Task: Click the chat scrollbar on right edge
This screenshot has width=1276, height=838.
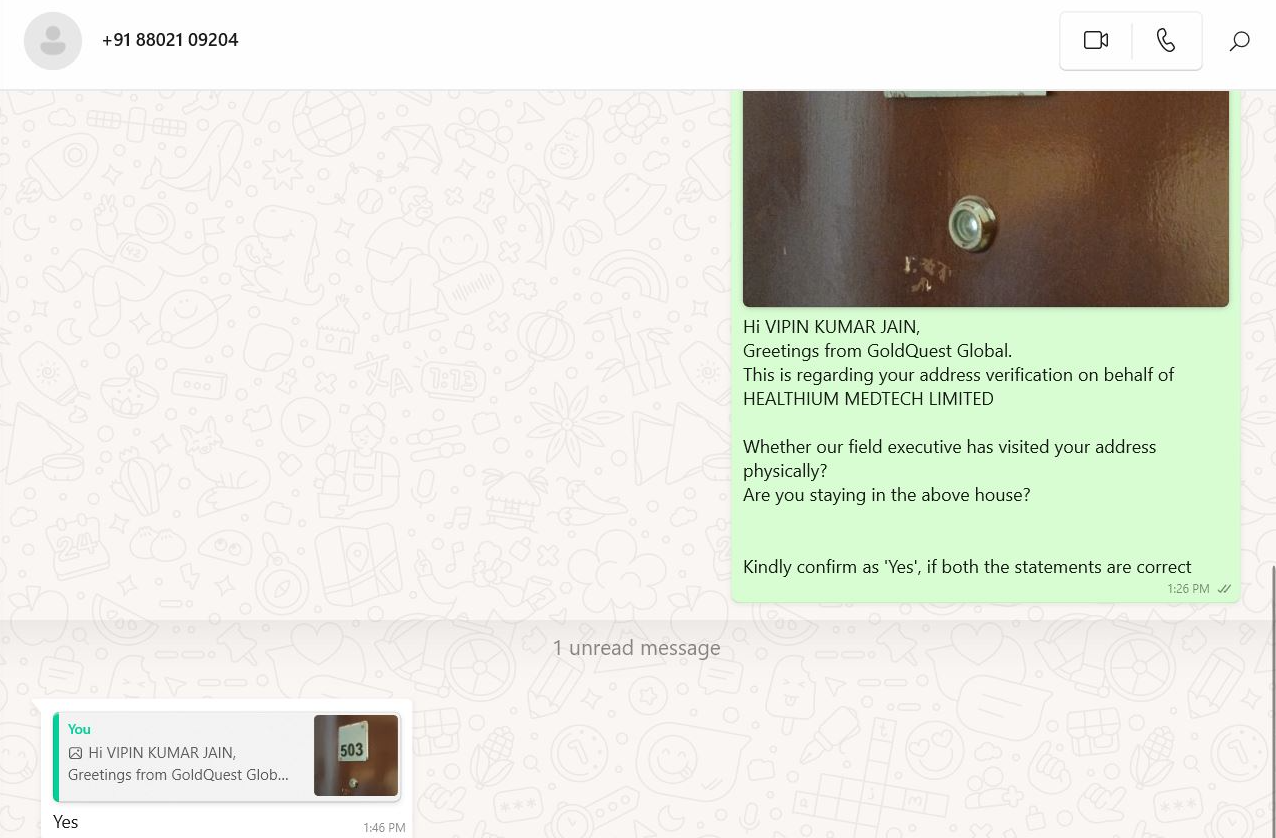Action: tap(1272, 700)
